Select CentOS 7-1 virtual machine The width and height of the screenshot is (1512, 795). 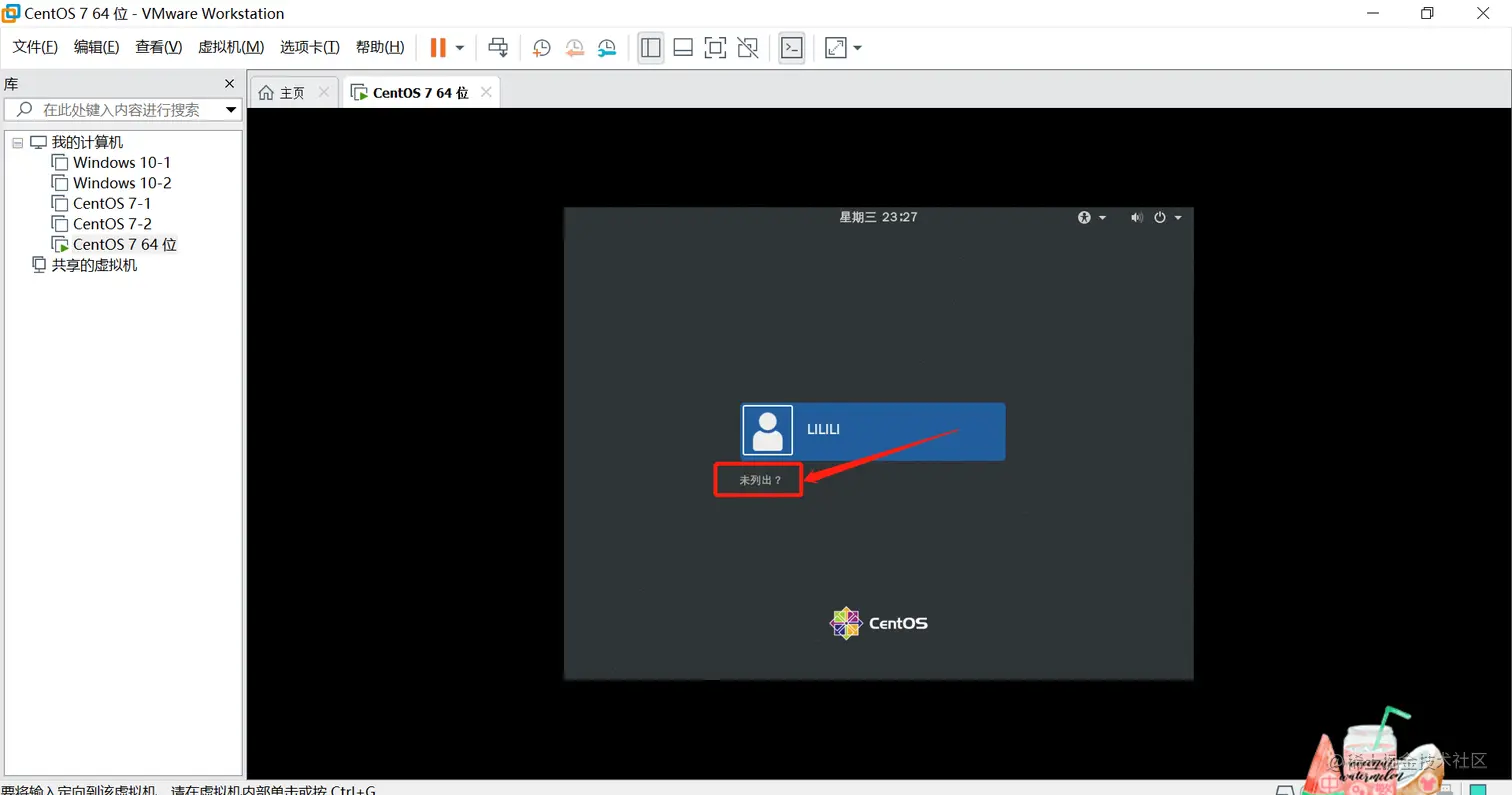112,203
